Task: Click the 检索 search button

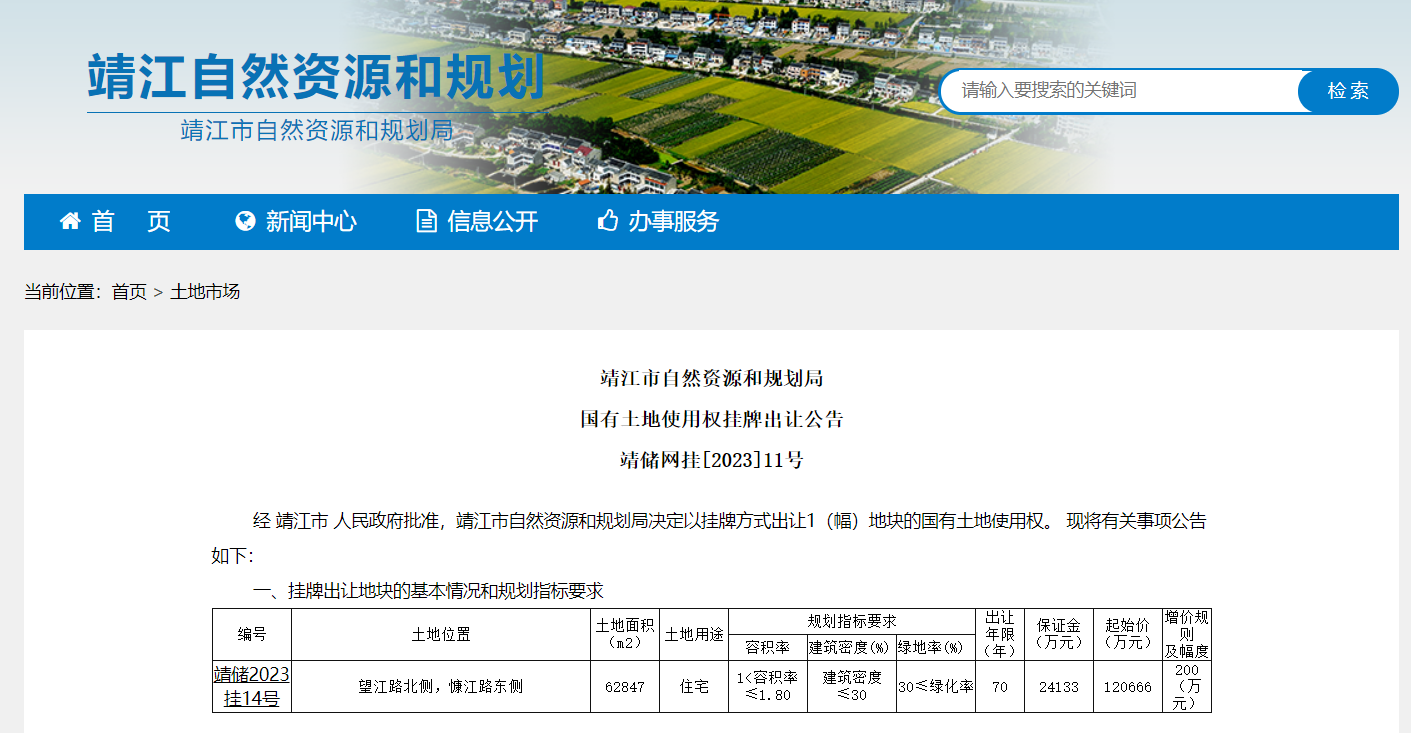Action: (1348, 91)
